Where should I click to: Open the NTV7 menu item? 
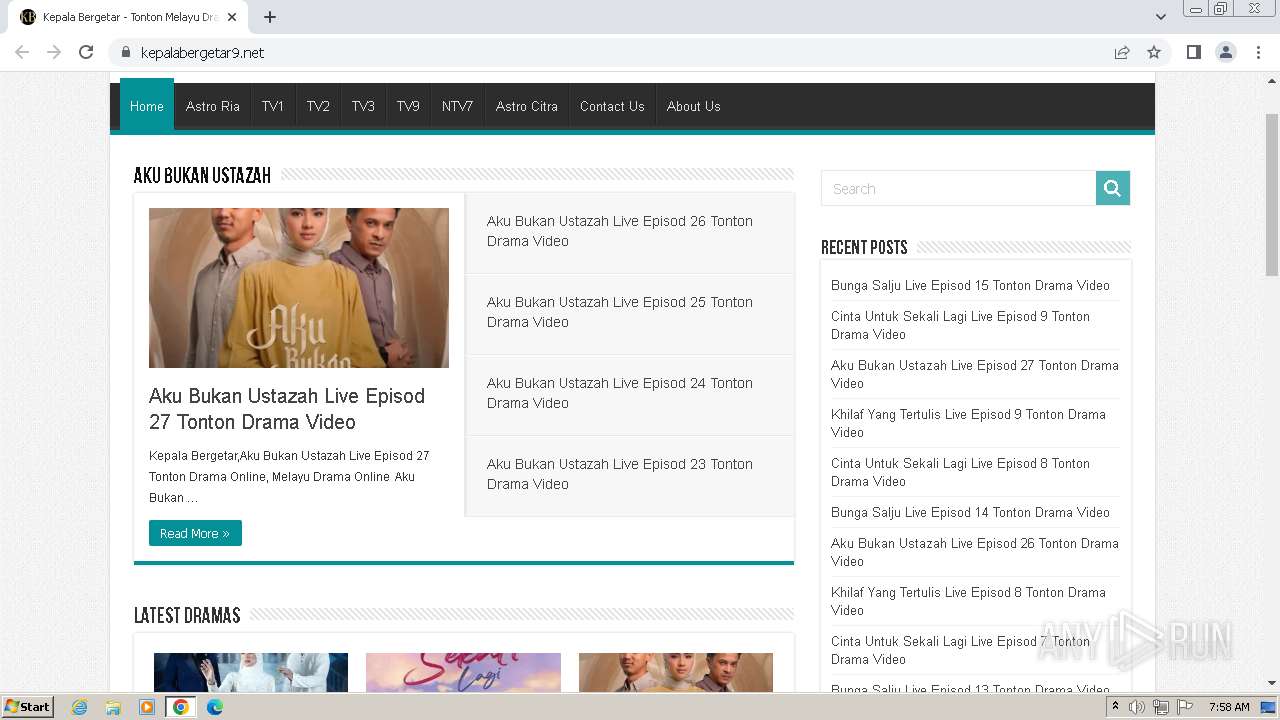pyautogui.click(x=458, y=106)
